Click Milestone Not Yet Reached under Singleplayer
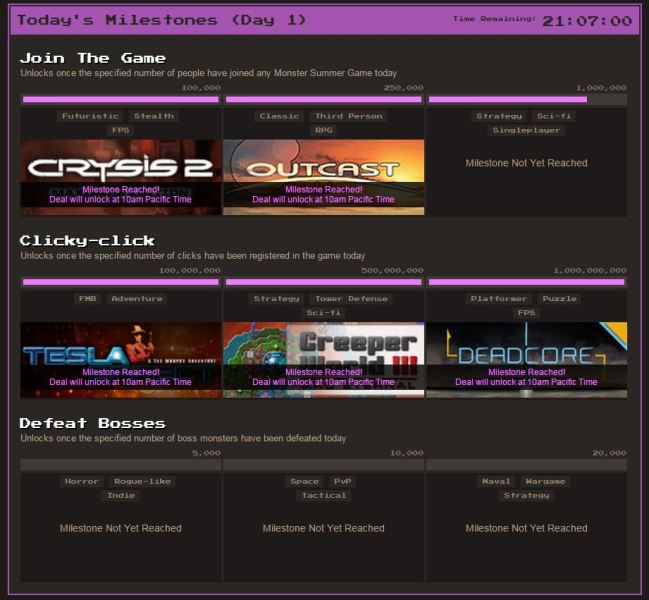The width and height of the screenshot is (649, 600). click(526, 163)
